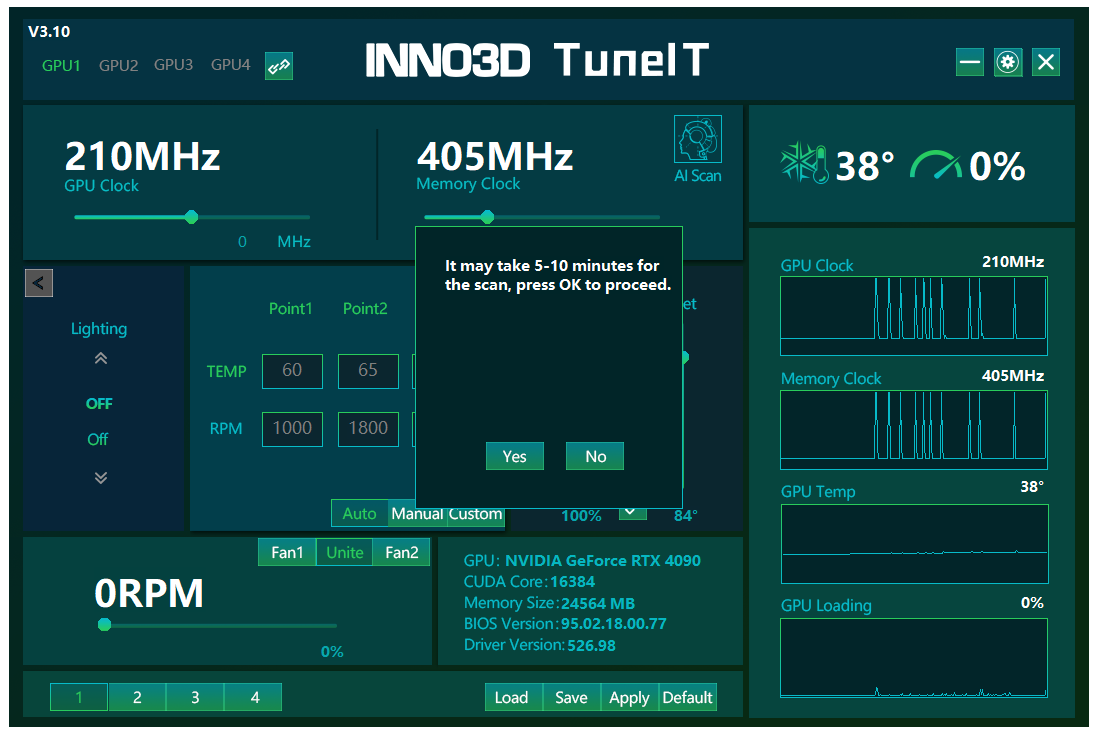Click the 405MHz Memory Clock readout
Viewport: 1095px width, 734px height.
(495, 156)
